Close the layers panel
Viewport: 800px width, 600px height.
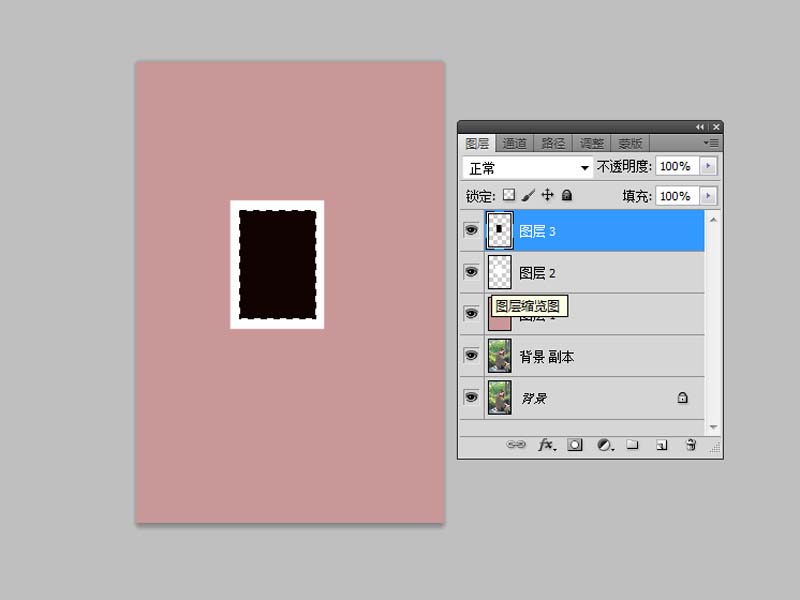[x=716, y=127]
